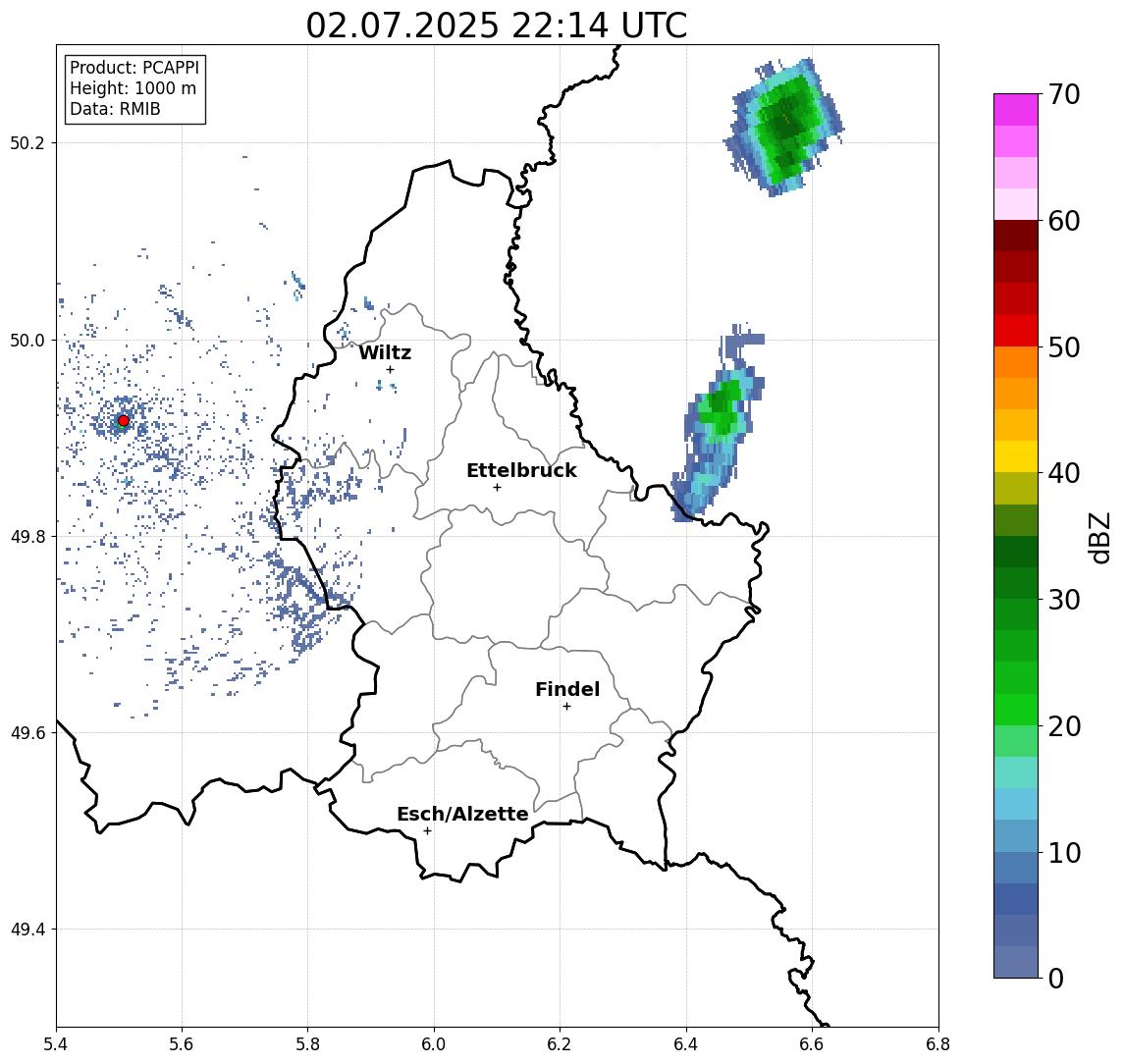This screenshot has width=1124, height=1064.
Task: Click the colorbar tick label 30
Action: pyautogui.click(x=1064, y=599)
